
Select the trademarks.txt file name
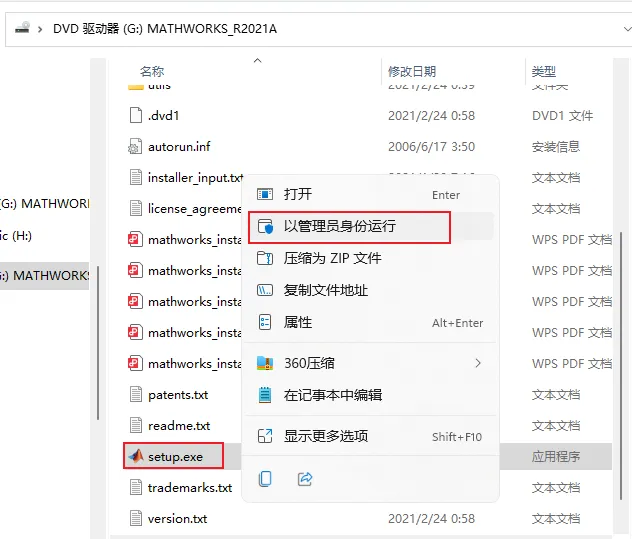tap(190, 488)
